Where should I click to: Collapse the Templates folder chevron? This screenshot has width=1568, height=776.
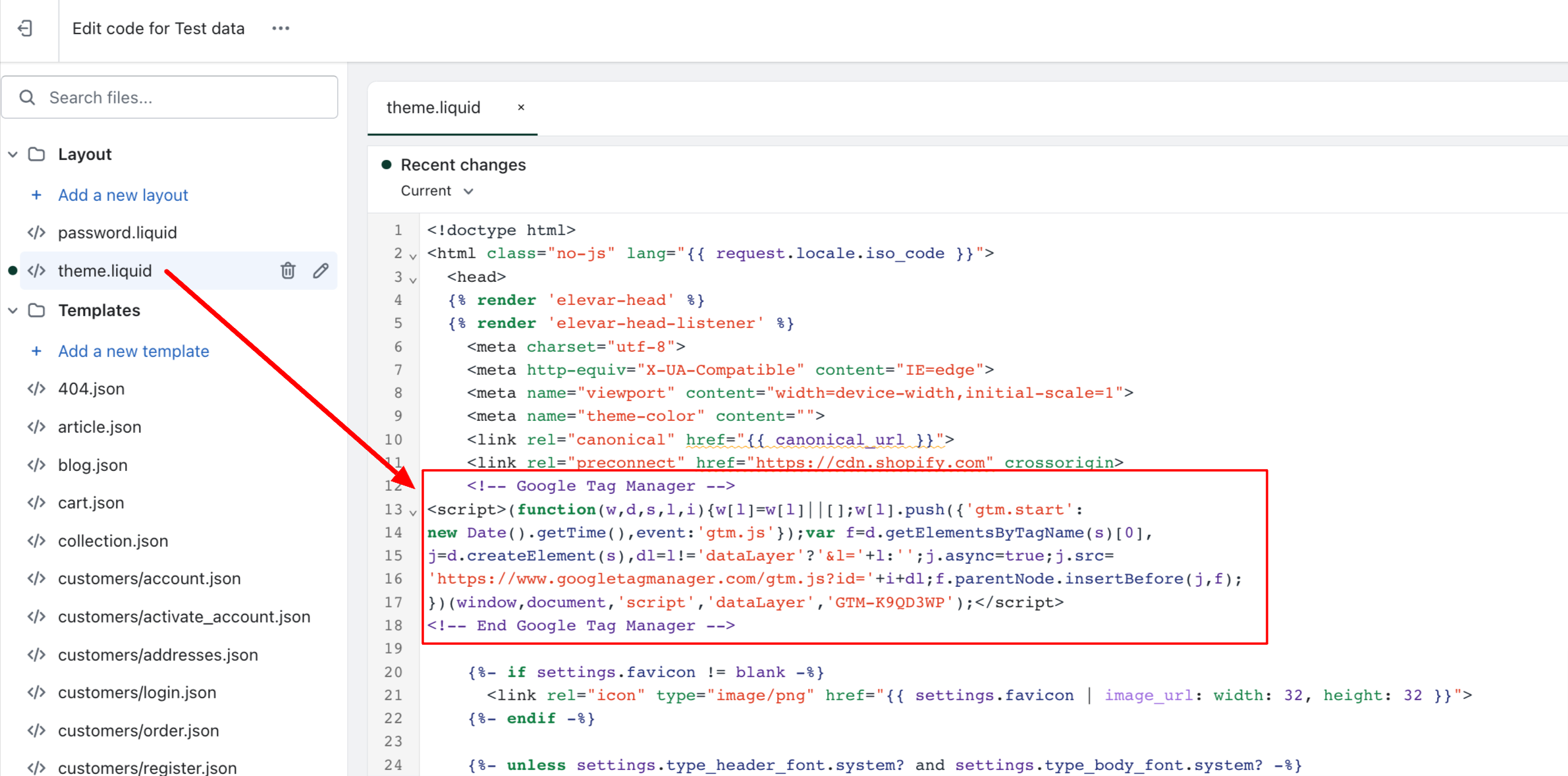coord(13,310)
